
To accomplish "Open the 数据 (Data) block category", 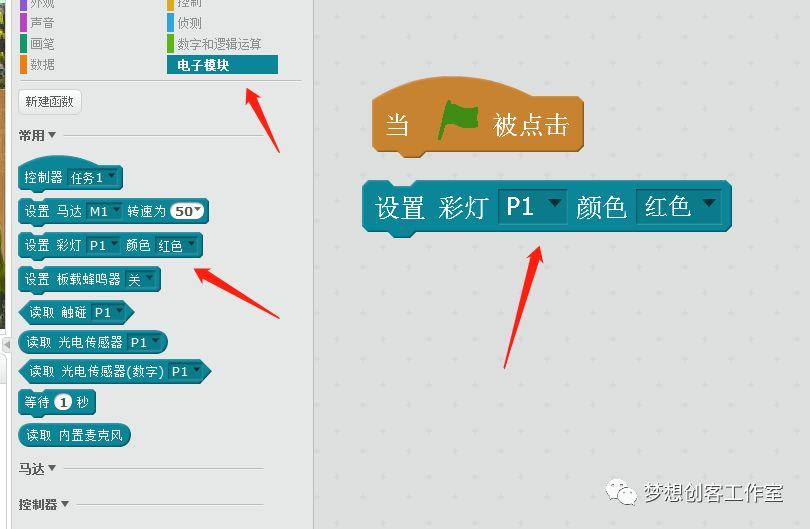I will (37, 65).
